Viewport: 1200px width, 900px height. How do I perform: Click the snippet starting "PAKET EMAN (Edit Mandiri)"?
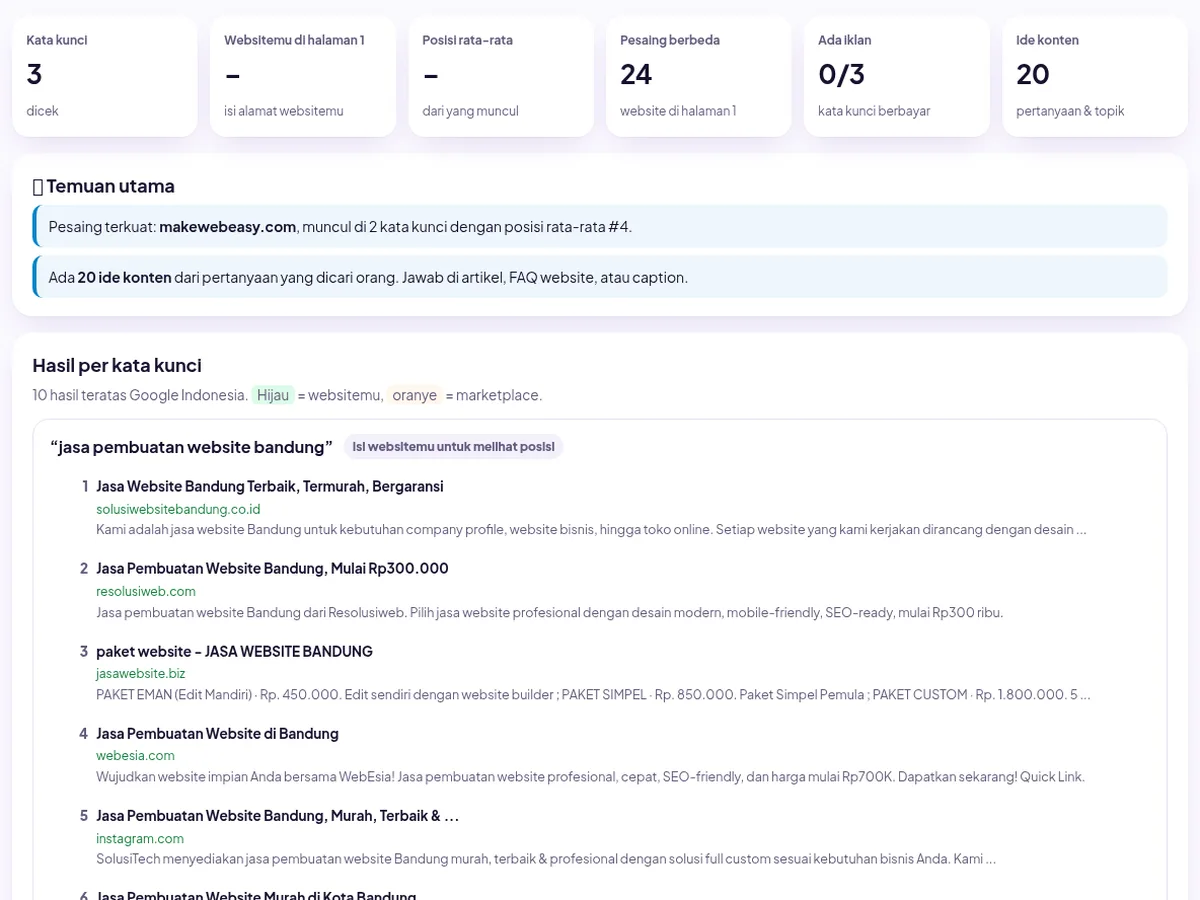[593, 694]
